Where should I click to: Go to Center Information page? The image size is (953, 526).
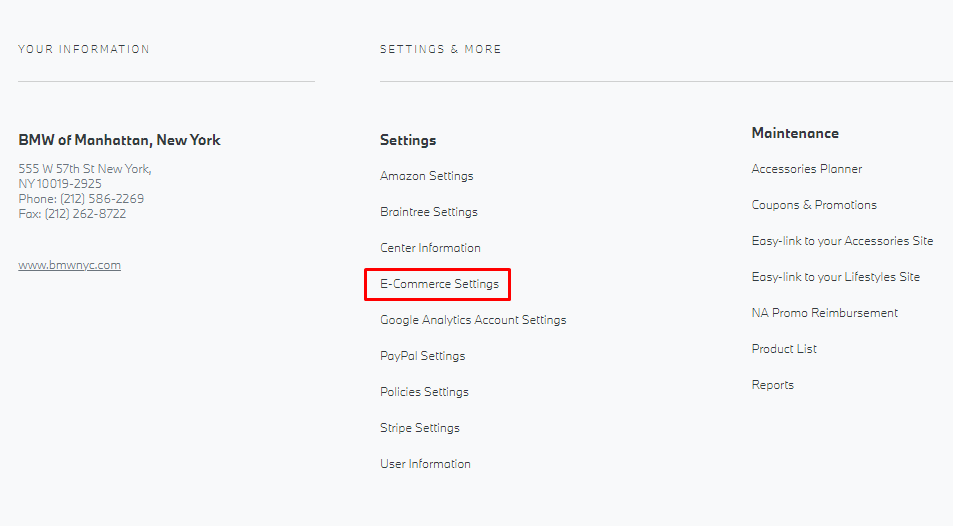click(x=430, y=247)
